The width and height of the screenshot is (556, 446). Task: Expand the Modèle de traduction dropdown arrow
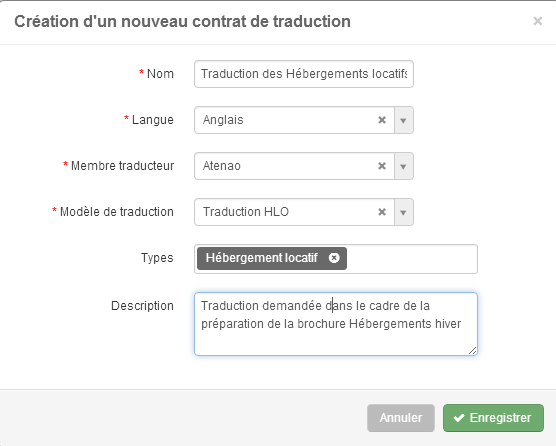tap(404, 212)
